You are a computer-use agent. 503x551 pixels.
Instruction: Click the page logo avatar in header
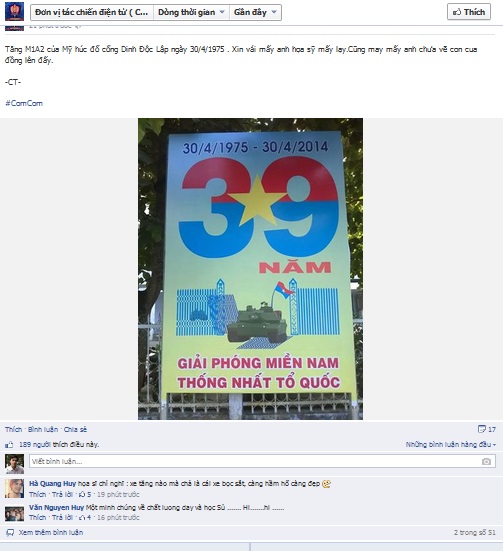click(x=14, y=11)
